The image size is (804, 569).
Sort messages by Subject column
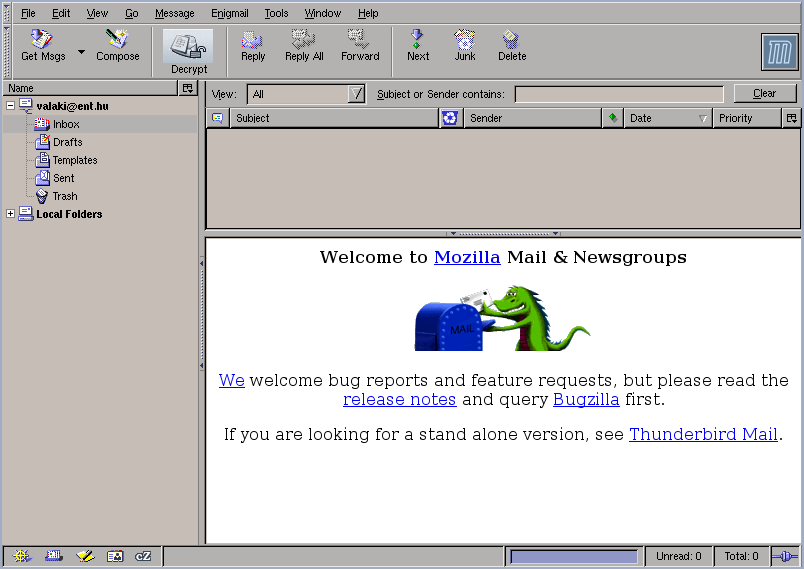click(x=334, y=118)
